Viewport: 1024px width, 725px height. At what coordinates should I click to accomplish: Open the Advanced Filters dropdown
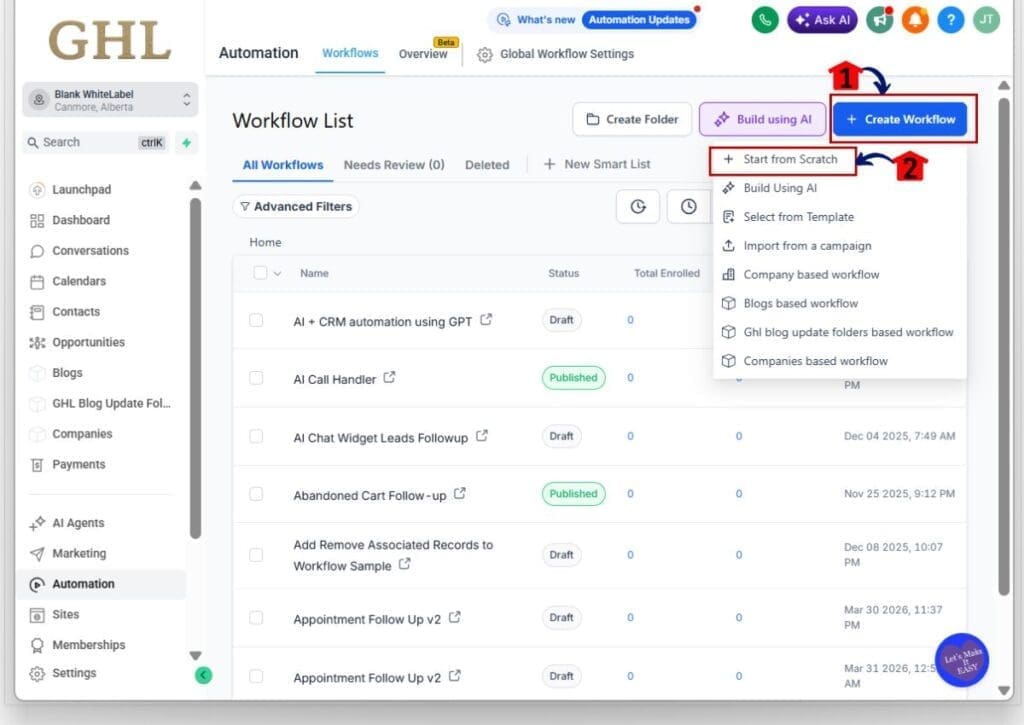(296, 206)
